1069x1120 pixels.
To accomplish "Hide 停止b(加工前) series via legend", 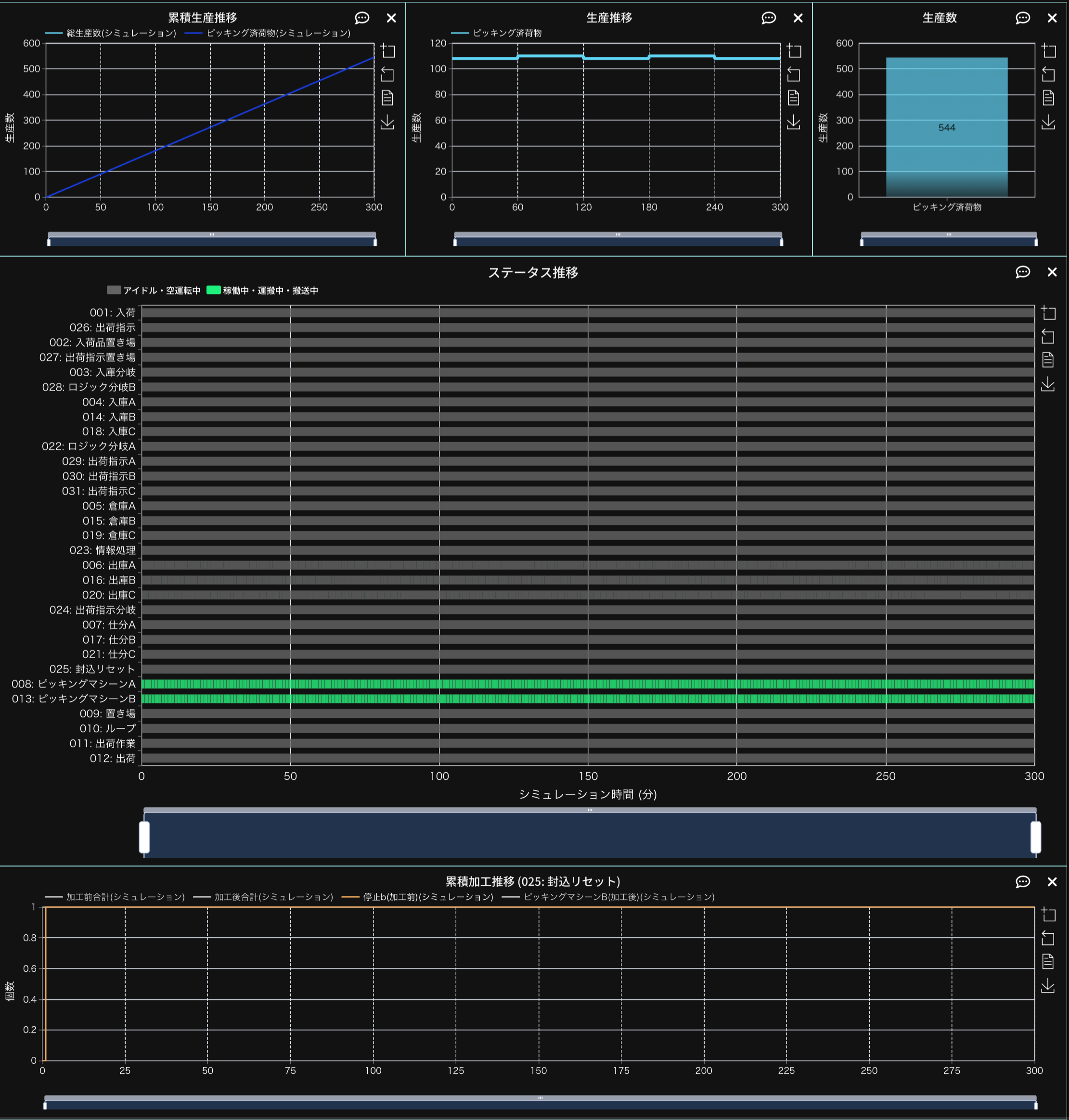I will pos(418,897).
